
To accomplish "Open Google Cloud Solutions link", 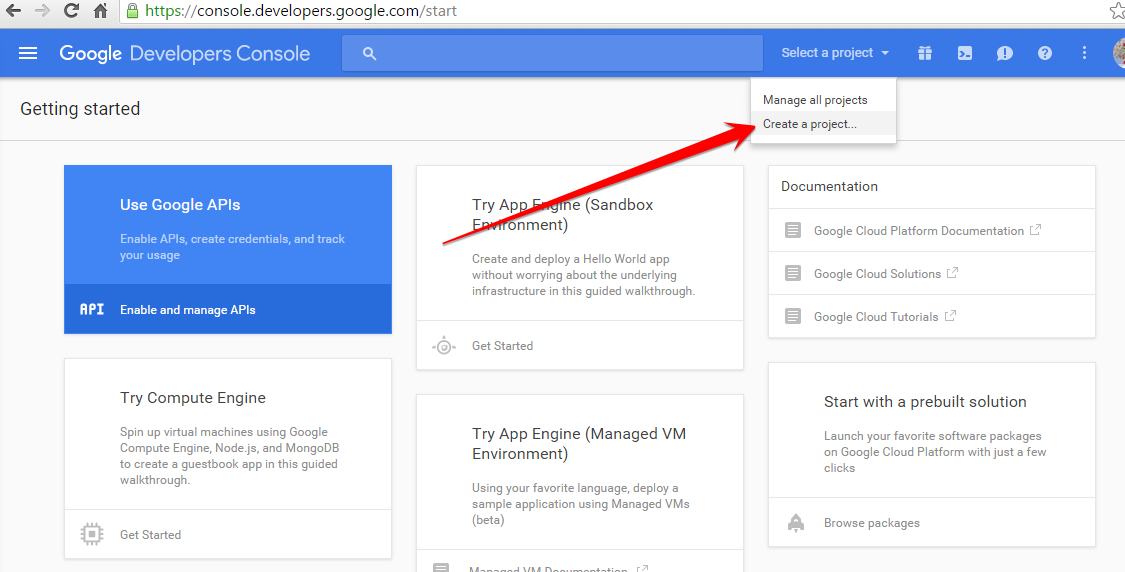I will [877, 274].
